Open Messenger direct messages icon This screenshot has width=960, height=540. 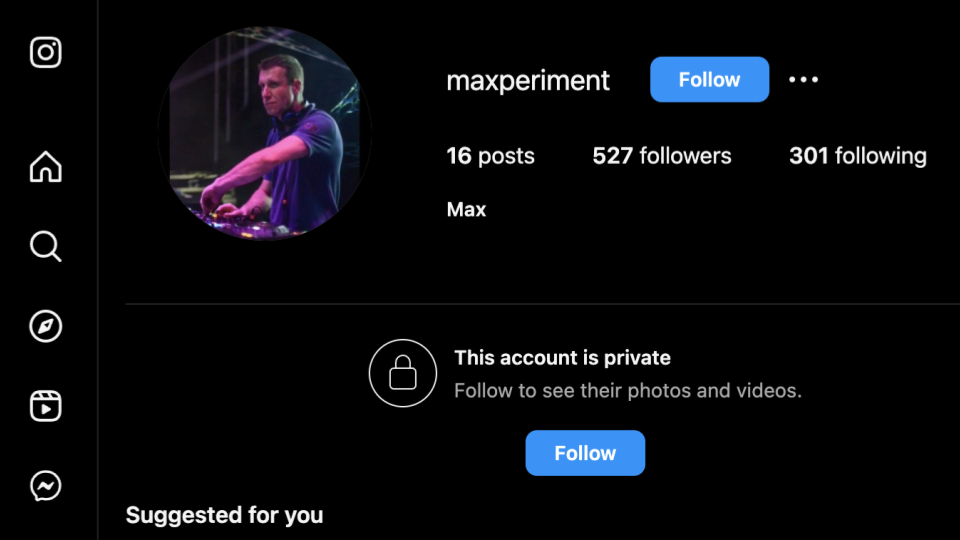pyautogui.click(x=46, y=486)
